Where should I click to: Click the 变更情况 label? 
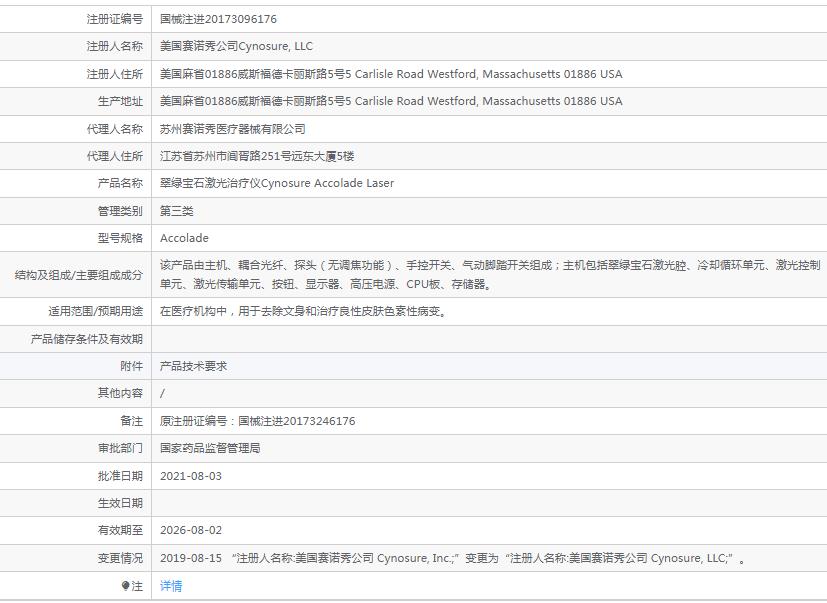120,558
